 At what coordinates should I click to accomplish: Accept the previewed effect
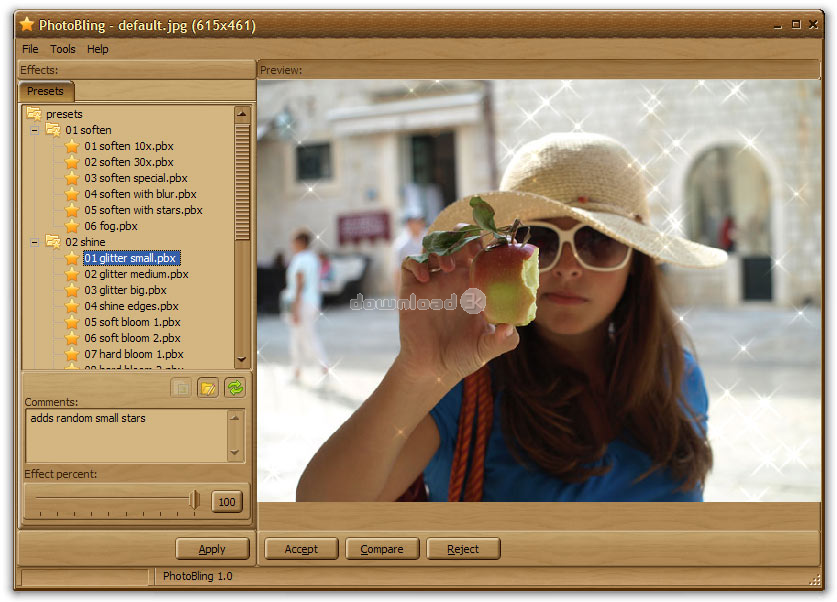[301, 549]
